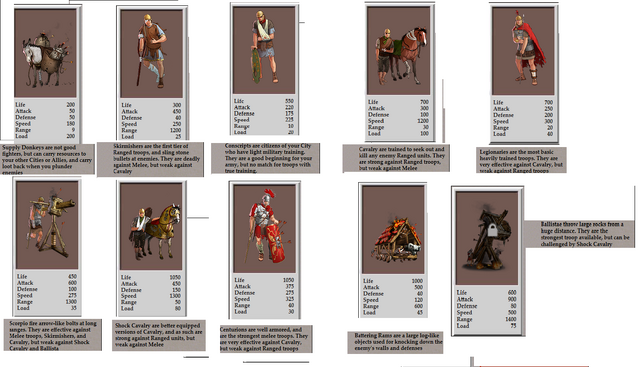Click the Conscripts description paragraph
Screen dimensions: 640x367
pyautogui.click(x=265, y=158)
